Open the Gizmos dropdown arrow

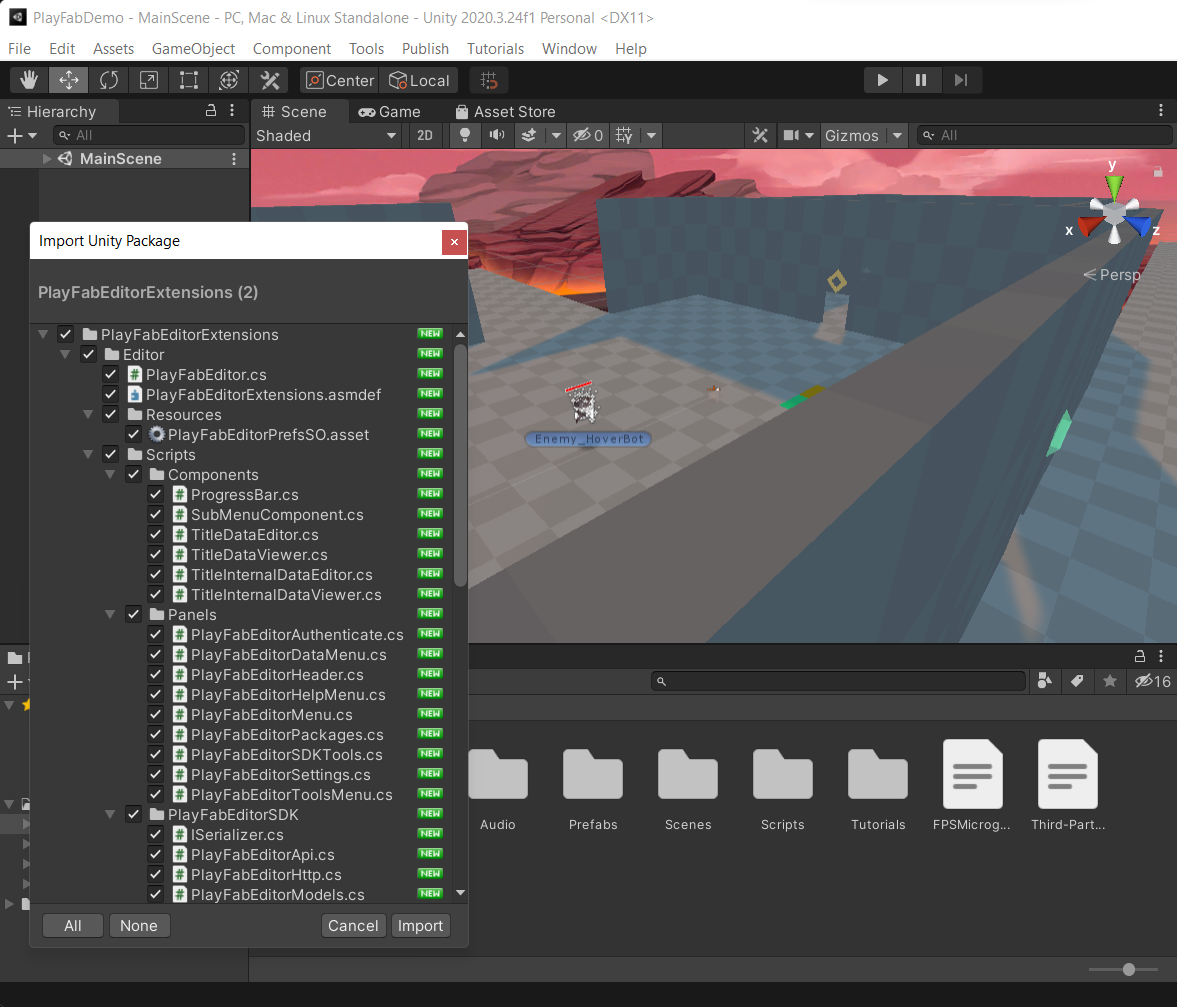tap(898, 135)
